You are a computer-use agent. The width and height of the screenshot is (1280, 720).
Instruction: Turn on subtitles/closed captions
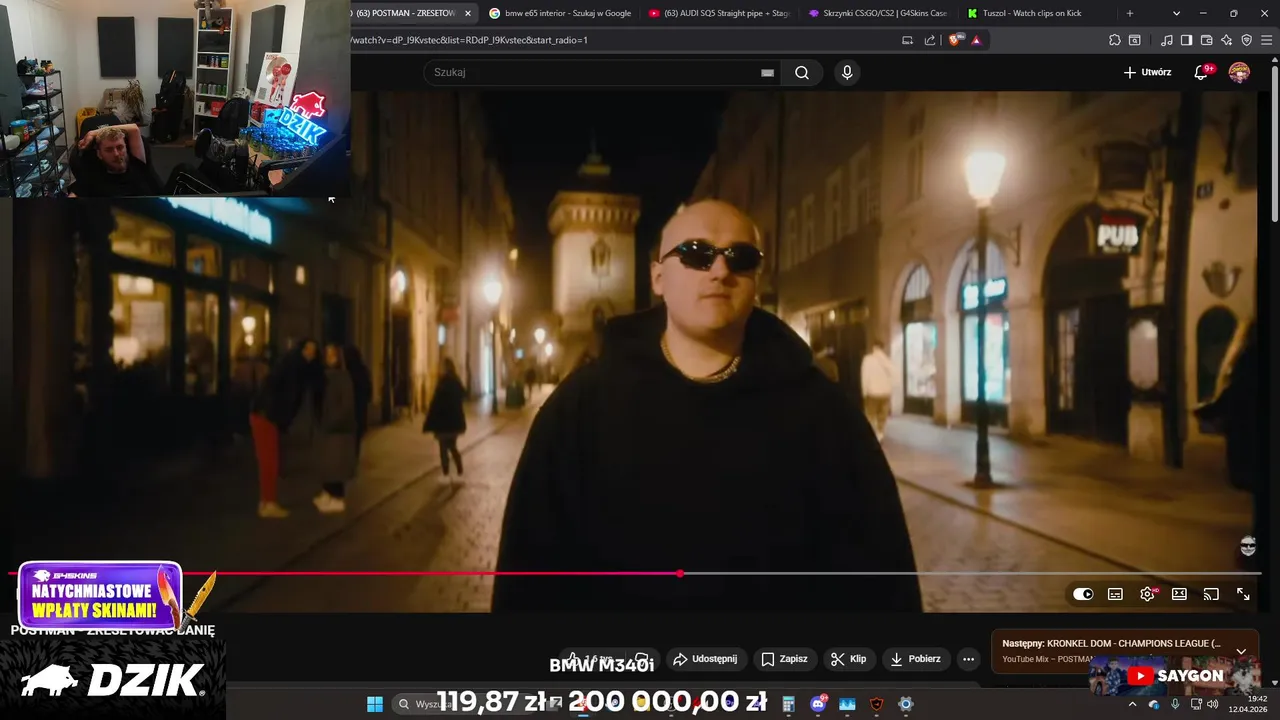(x=1115, y=594)
